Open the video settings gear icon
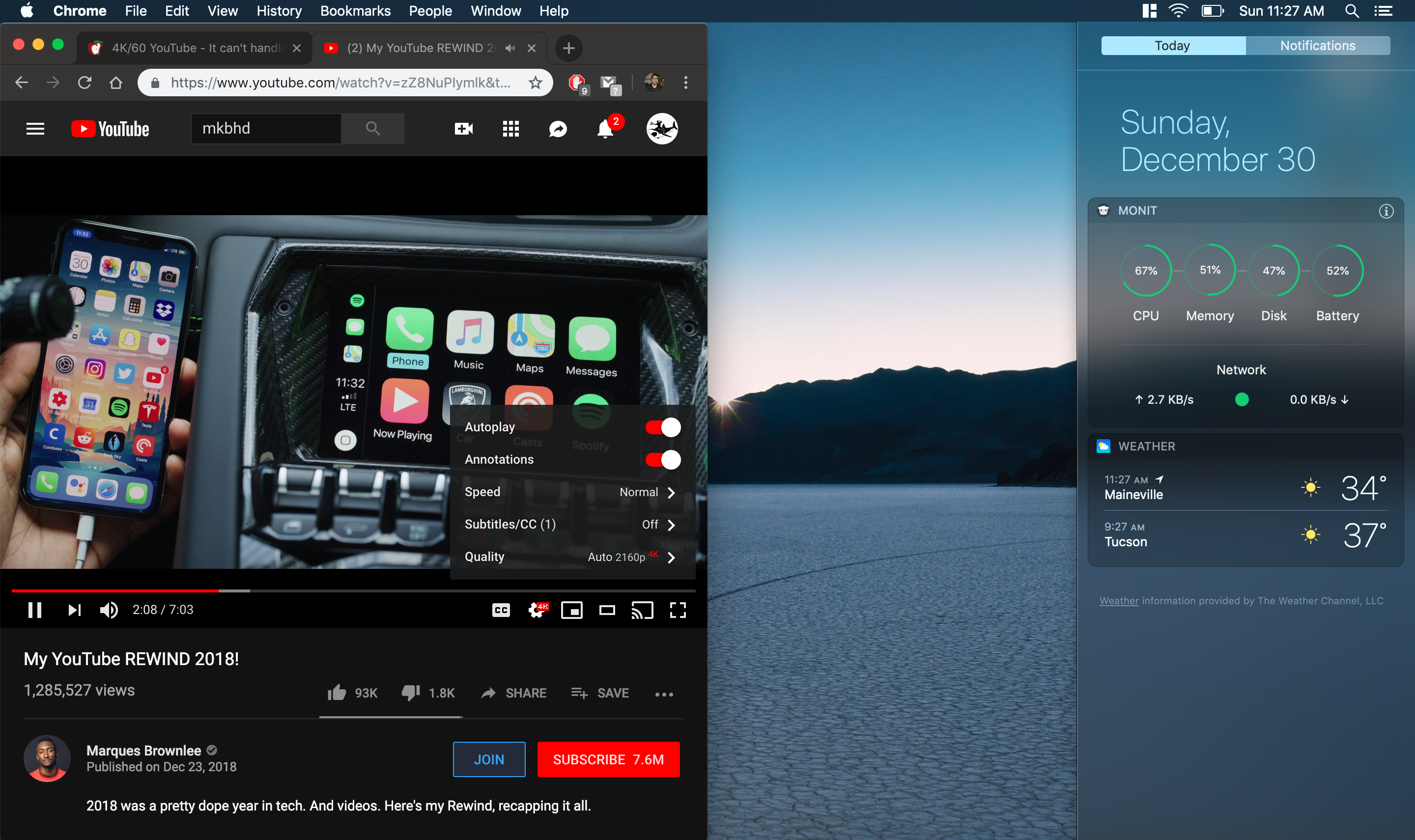This screenshot has width=1415, height=840. coord(537,610)
